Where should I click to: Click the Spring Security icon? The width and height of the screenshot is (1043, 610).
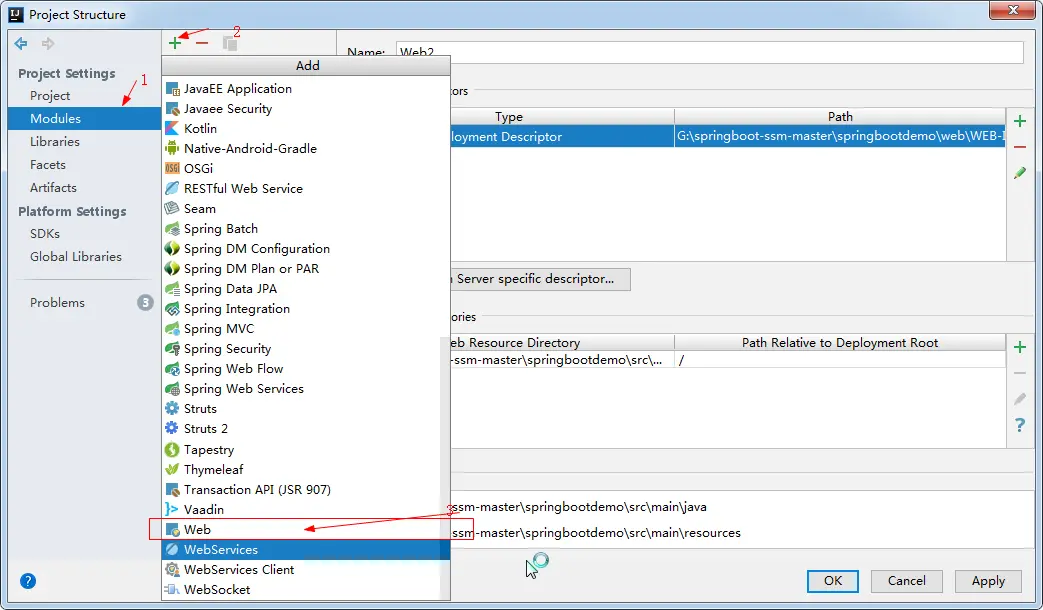[172, 349]
